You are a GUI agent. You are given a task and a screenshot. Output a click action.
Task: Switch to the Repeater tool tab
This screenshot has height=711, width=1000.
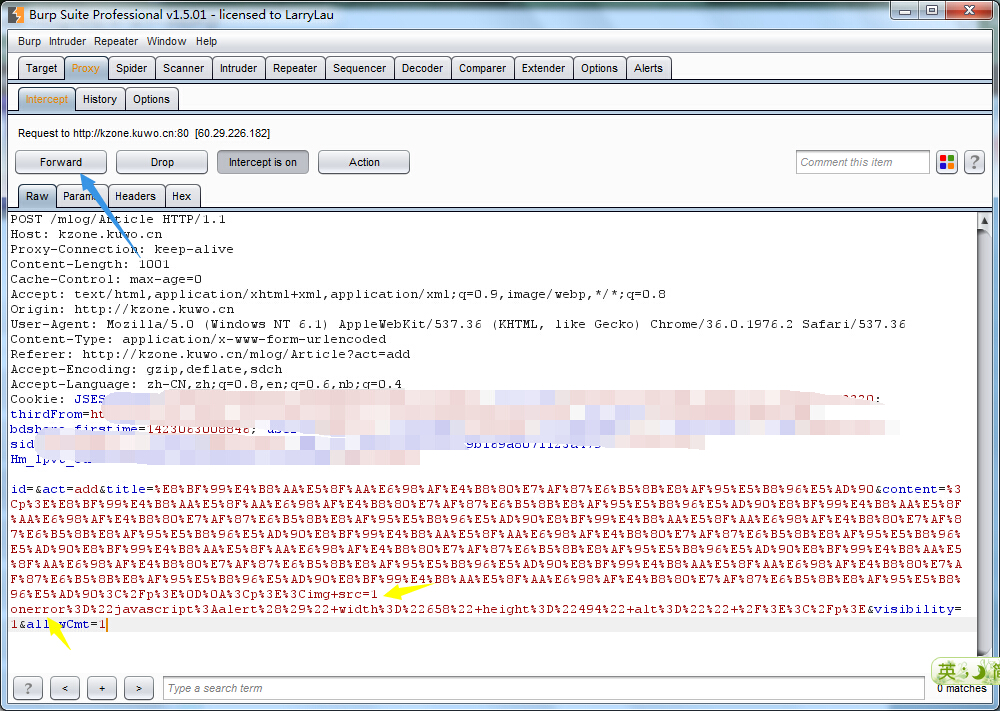click(x=295, y=68)
